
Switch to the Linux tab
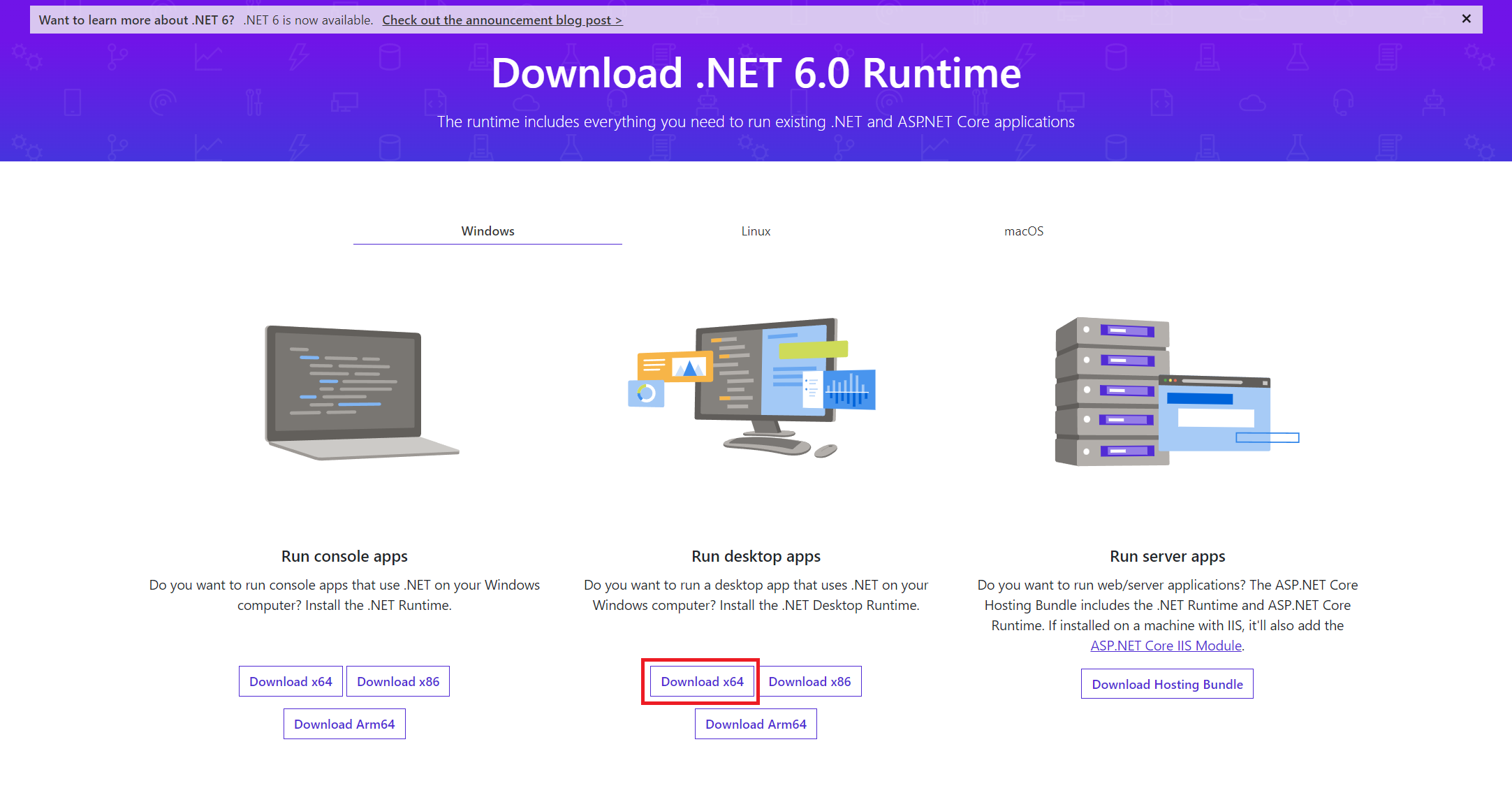(756, 231)
